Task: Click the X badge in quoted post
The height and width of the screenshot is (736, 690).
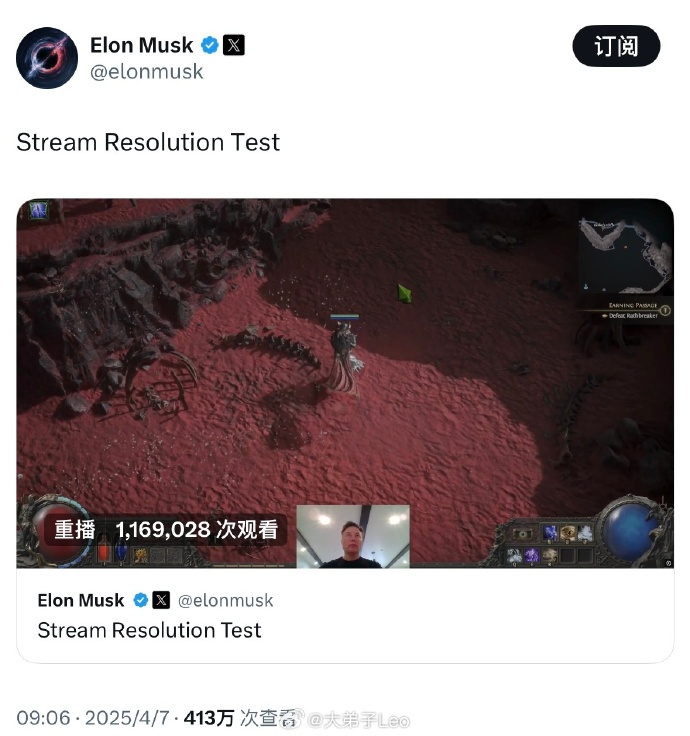Action: (161, 600)
